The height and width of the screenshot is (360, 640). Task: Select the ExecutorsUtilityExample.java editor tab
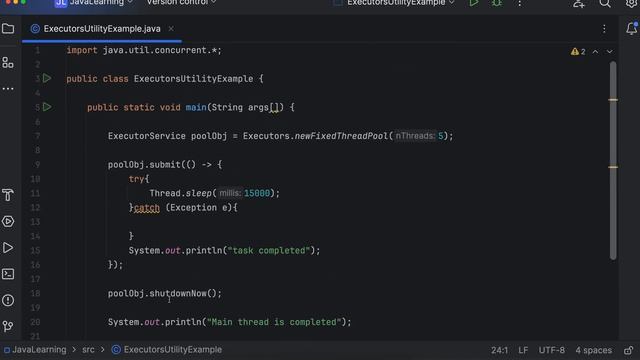click(x=102, y=29)
